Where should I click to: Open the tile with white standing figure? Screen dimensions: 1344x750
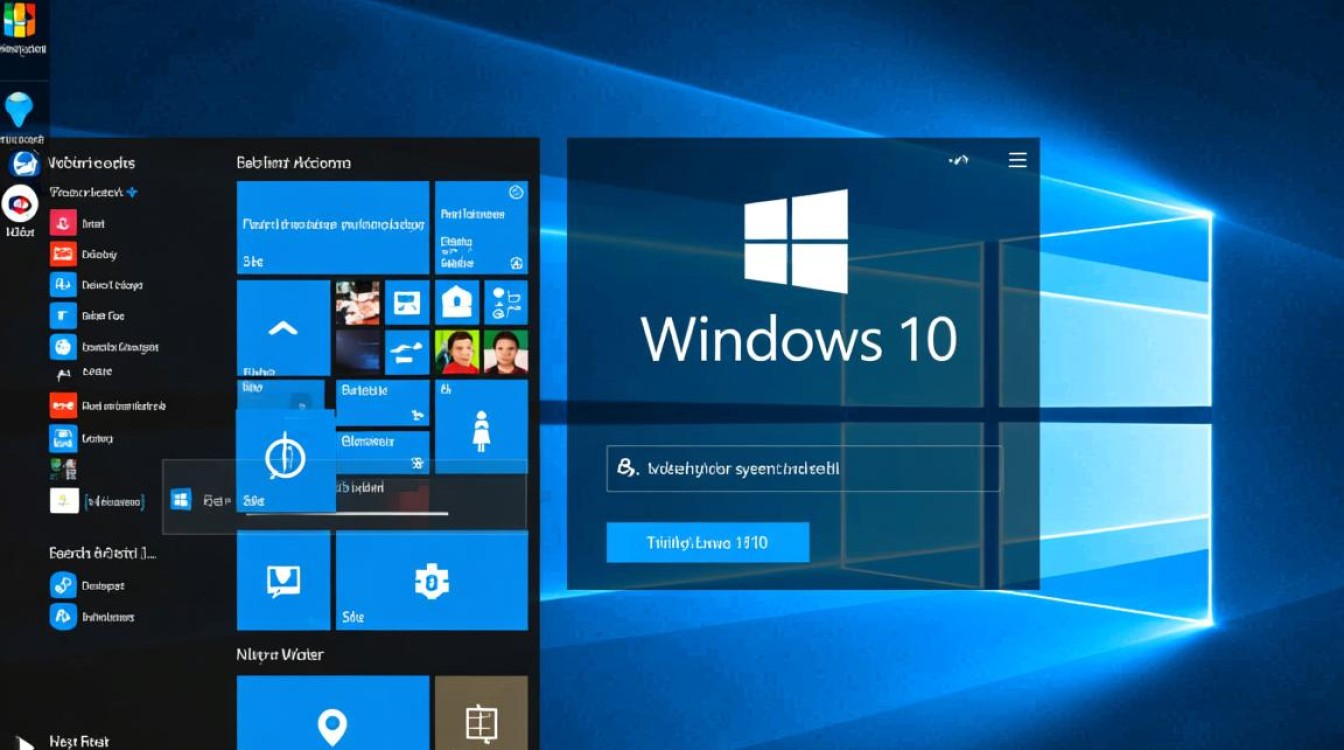pyautogui.click(x=481, y=427)
